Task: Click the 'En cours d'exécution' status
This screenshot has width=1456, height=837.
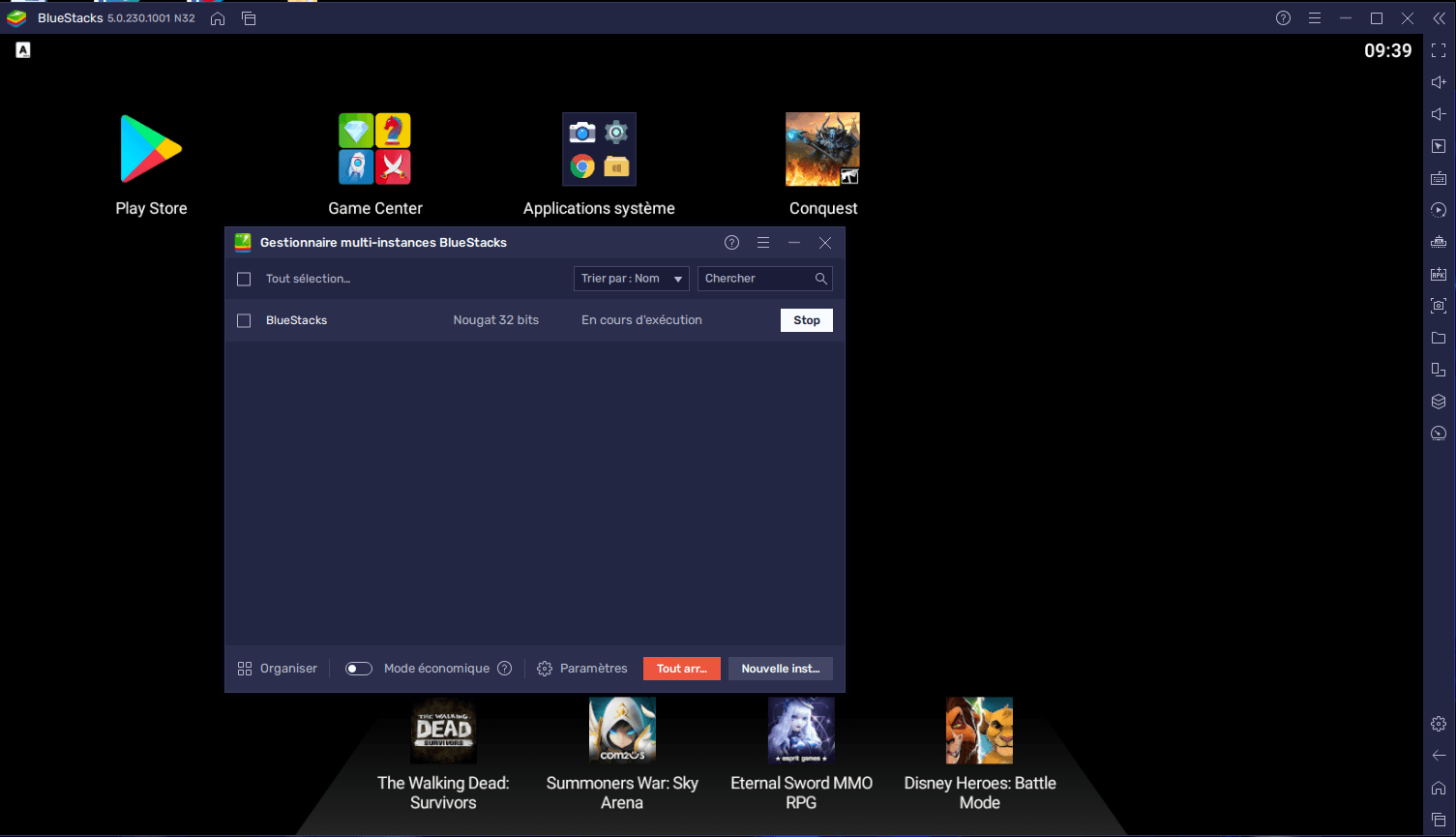Action: 641,320
